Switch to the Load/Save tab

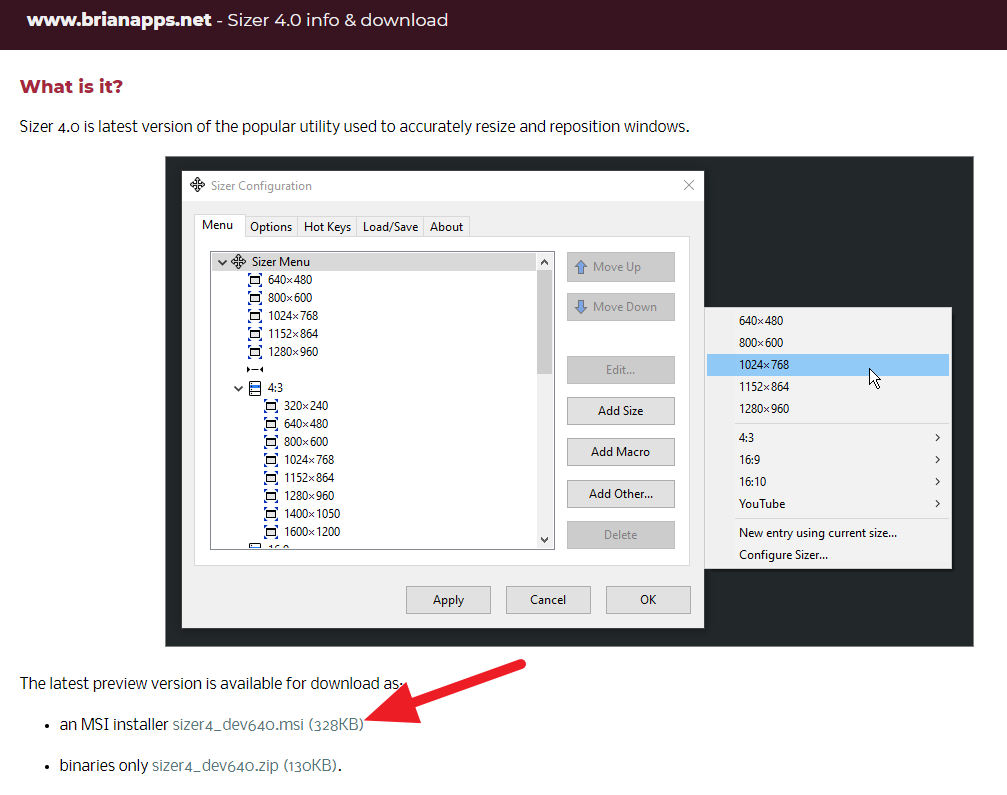click(x=390, y=227)
